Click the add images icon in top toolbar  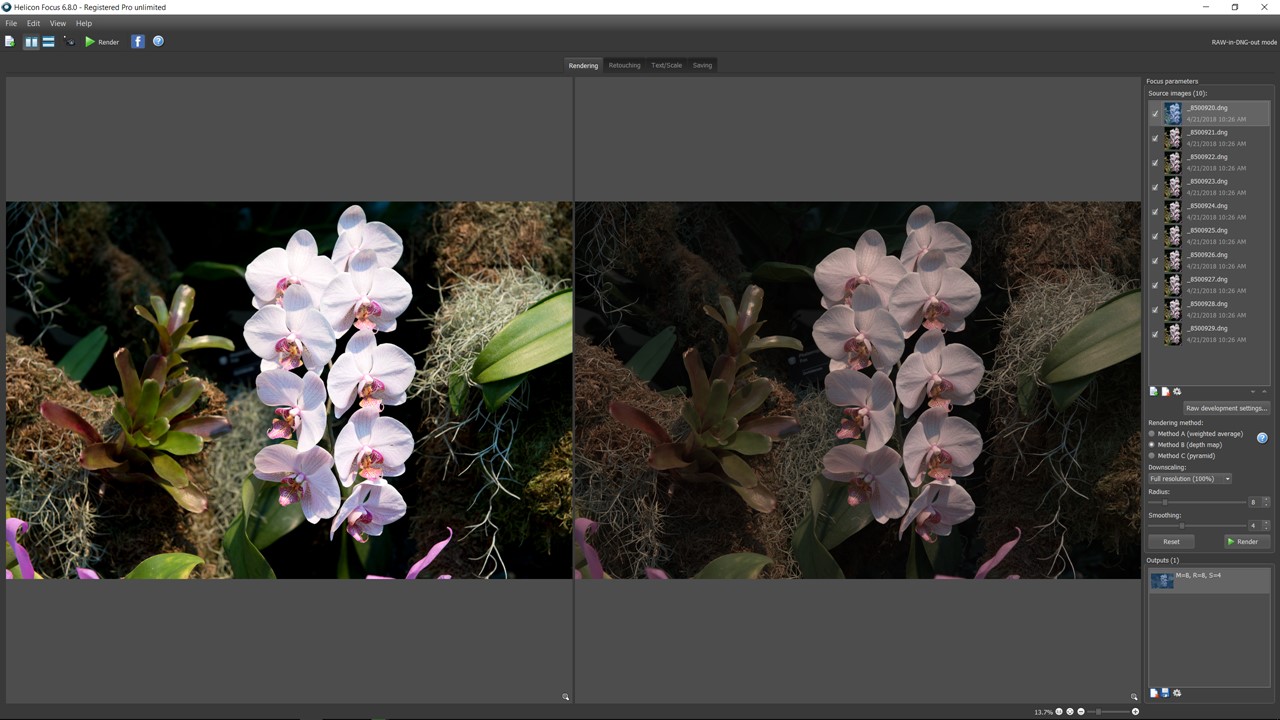click(9, 41)
